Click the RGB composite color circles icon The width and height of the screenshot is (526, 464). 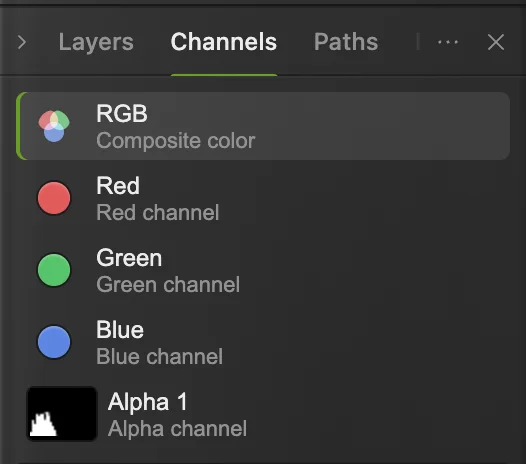(54, 126)
